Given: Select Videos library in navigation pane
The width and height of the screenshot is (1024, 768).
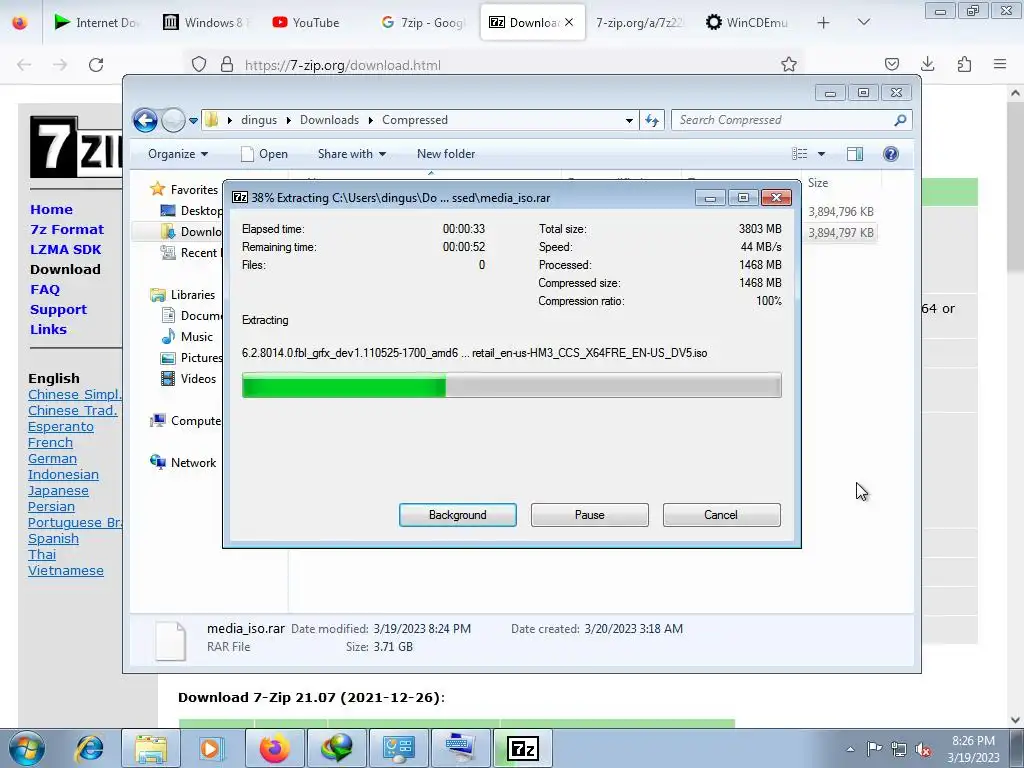Looking at the screenshot, I should point(198,379).
